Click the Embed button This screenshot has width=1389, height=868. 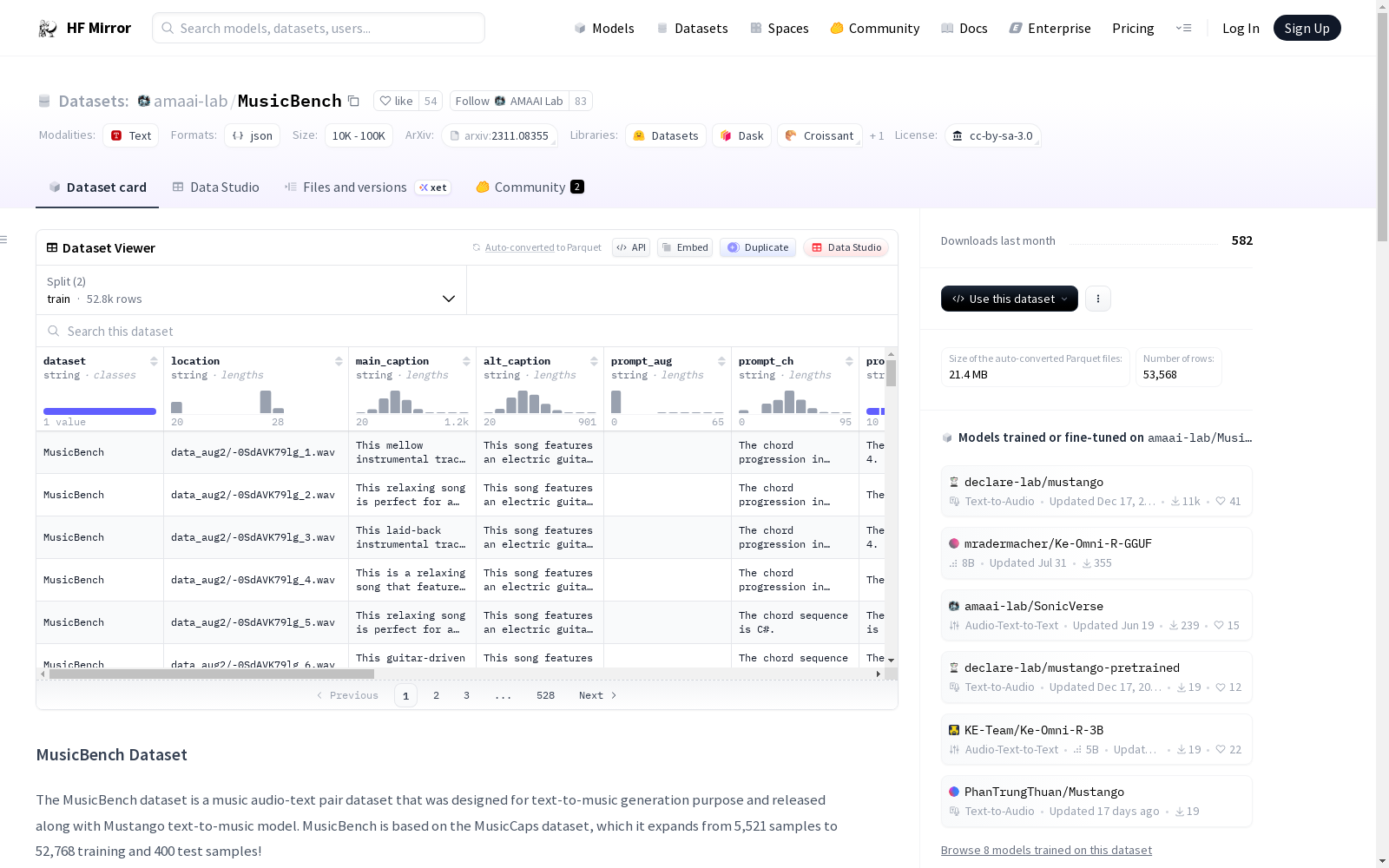685,247
